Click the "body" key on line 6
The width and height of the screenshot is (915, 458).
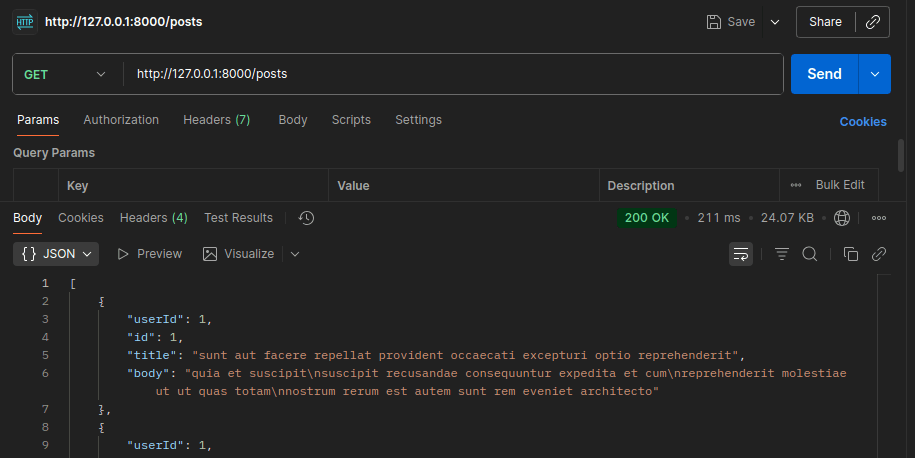coord(148,373)
